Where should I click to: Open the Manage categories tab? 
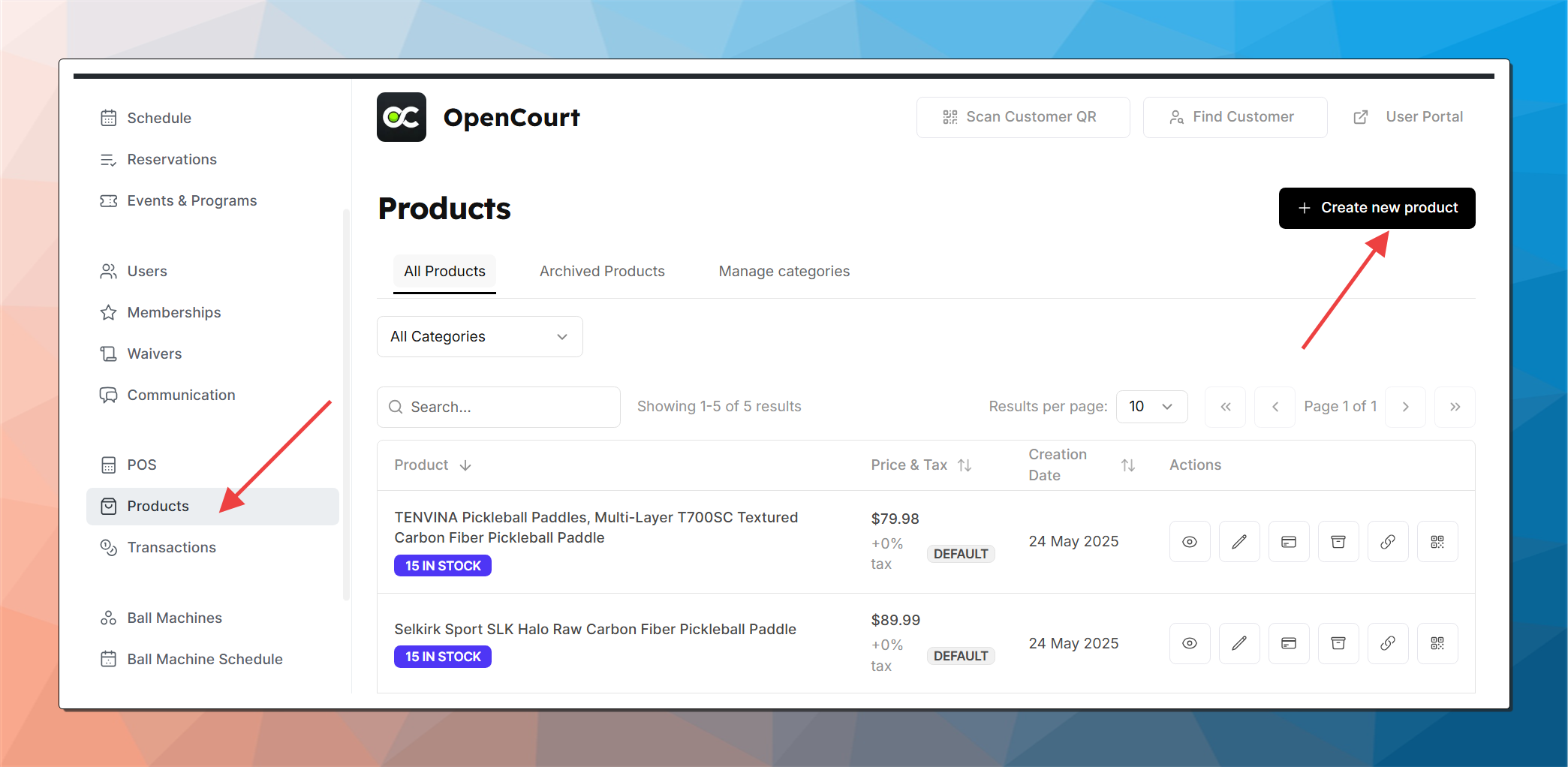tap(784, 272)
